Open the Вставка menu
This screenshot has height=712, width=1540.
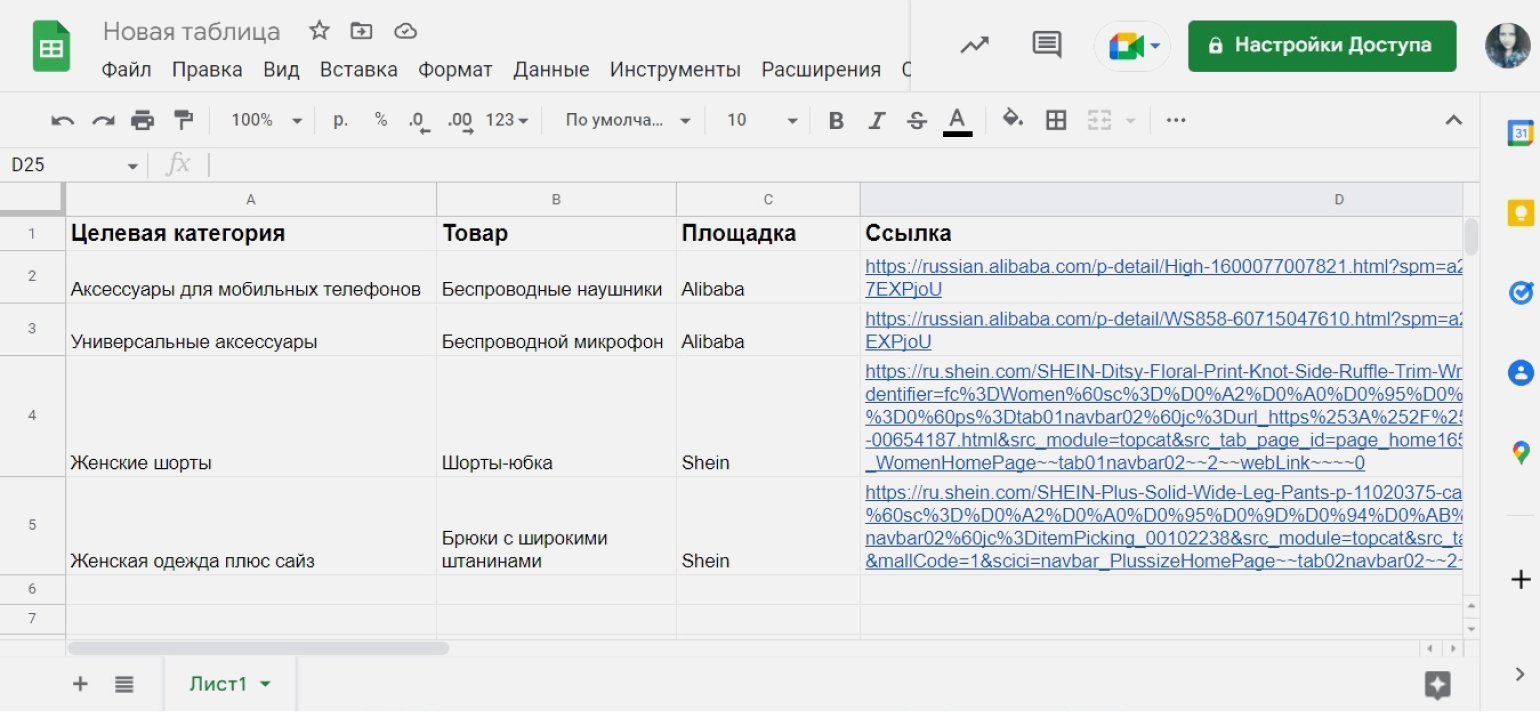(x=359, y=69)
